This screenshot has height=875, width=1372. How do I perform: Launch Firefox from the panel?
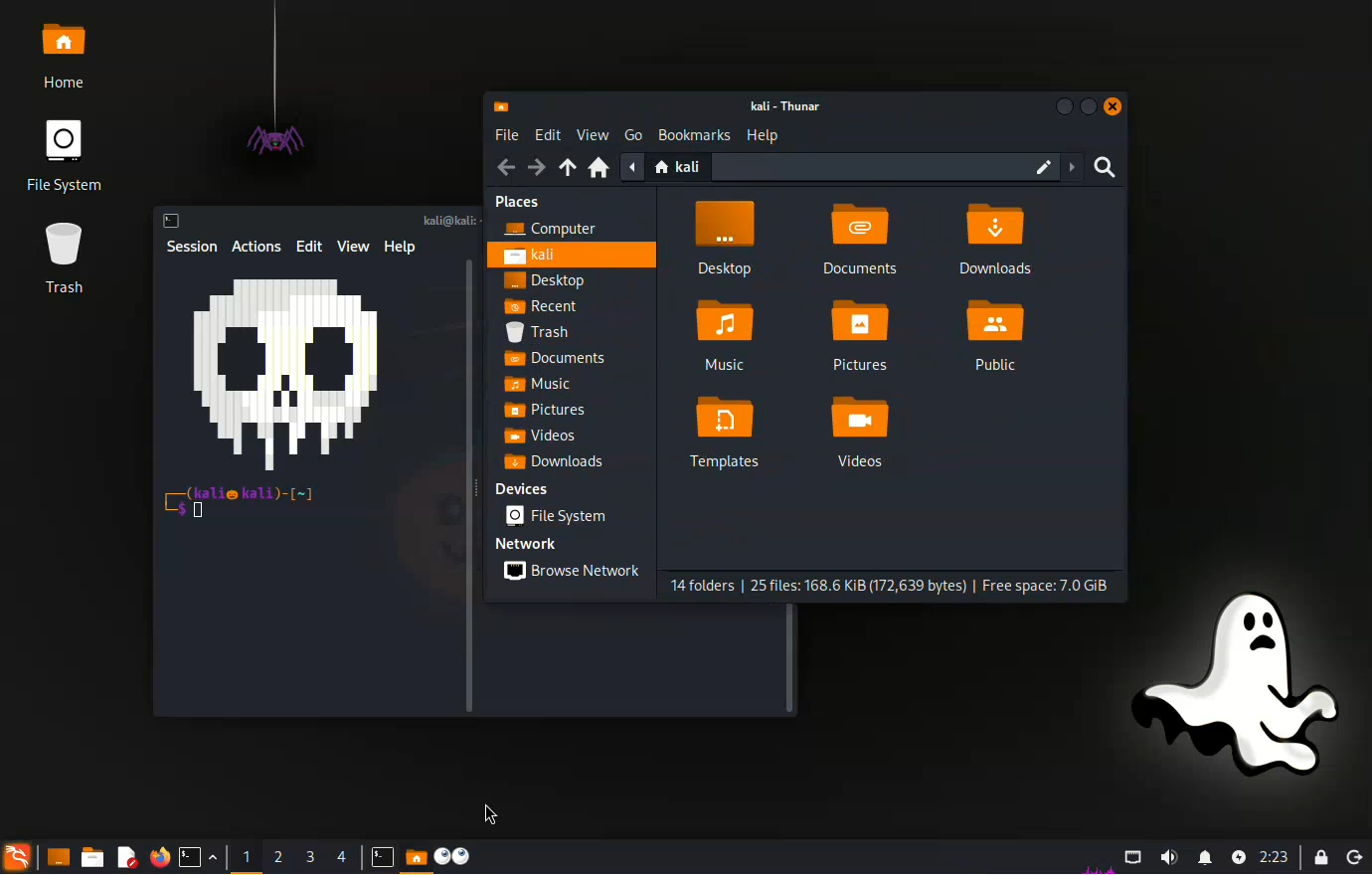tap(159, 857)
